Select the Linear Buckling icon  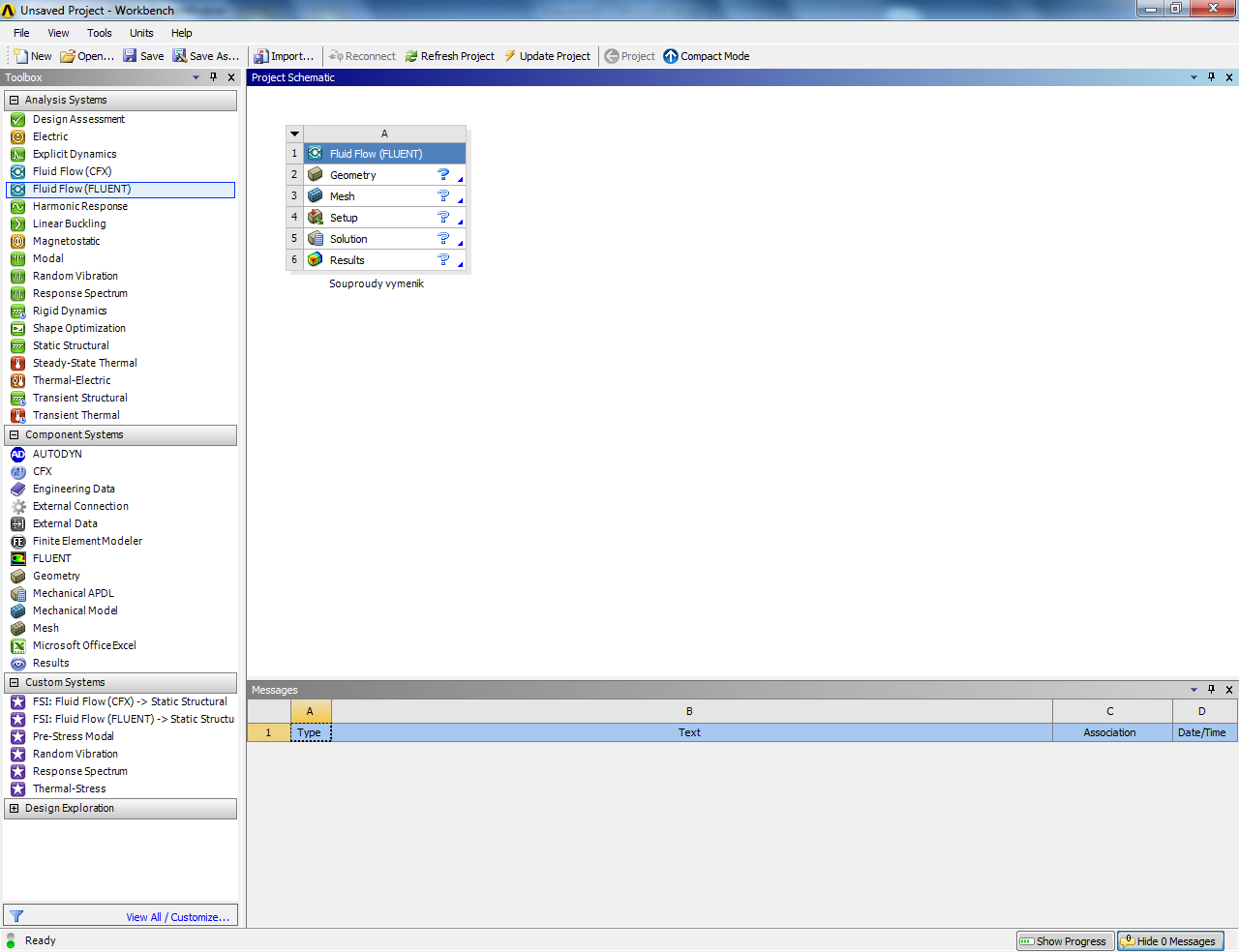[17, 223]
